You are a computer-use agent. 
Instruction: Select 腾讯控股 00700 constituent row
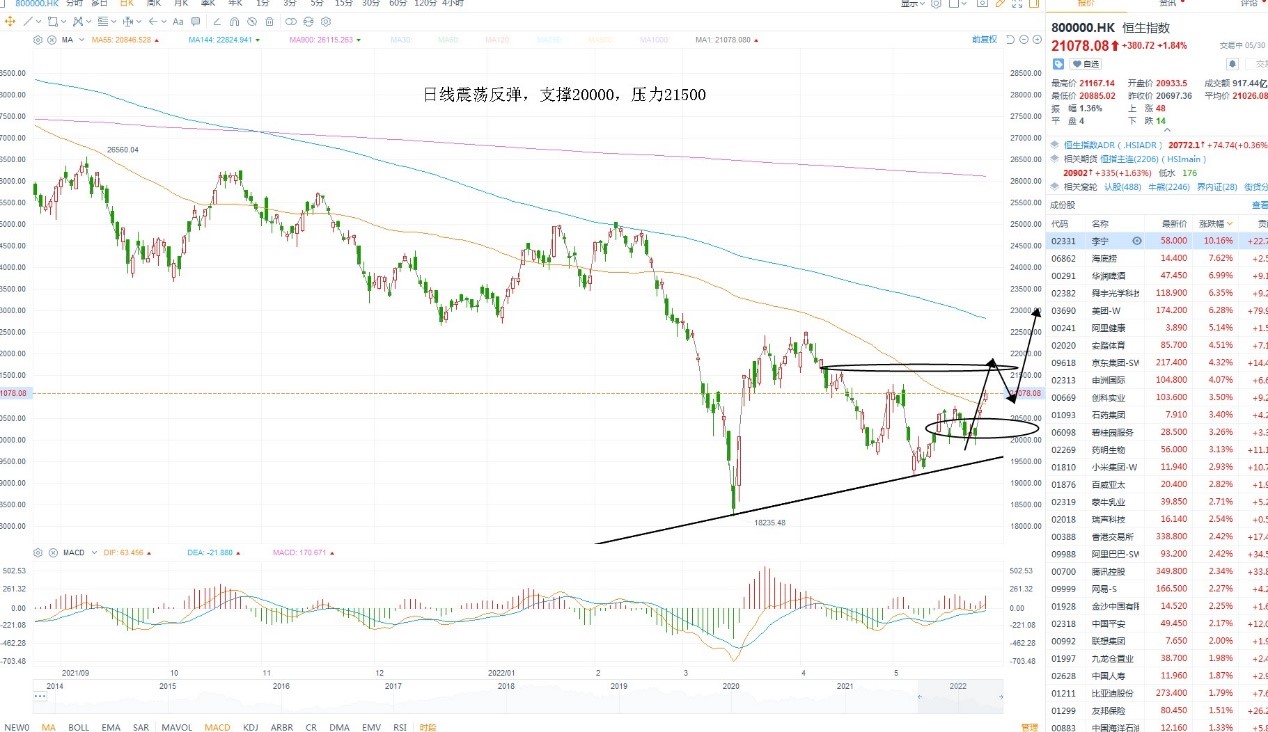coord(1157,571)
